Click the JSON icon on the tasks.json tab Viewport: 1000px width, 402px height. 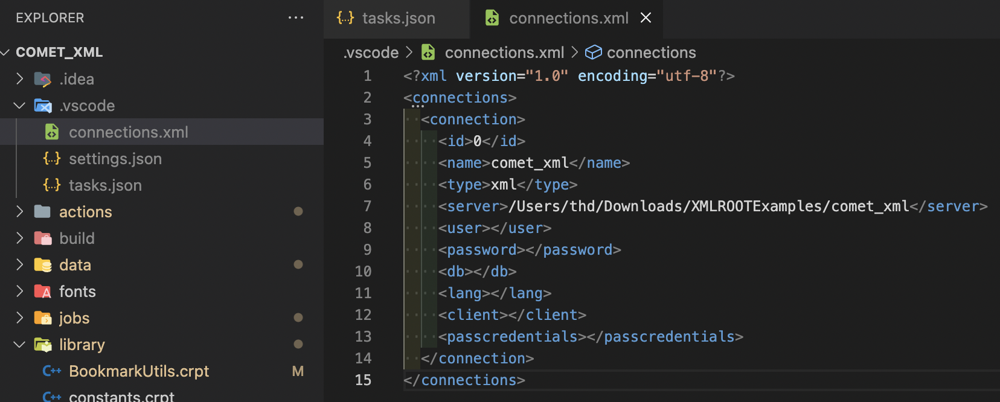(x=345, y=19)
